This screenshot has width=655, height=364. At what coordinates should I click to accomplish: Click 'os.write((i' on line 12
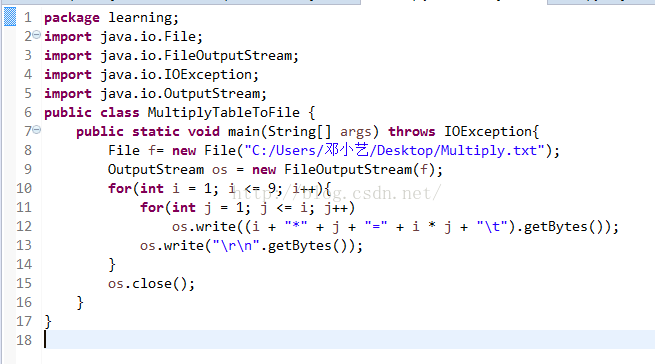click(x=216, y=227)
